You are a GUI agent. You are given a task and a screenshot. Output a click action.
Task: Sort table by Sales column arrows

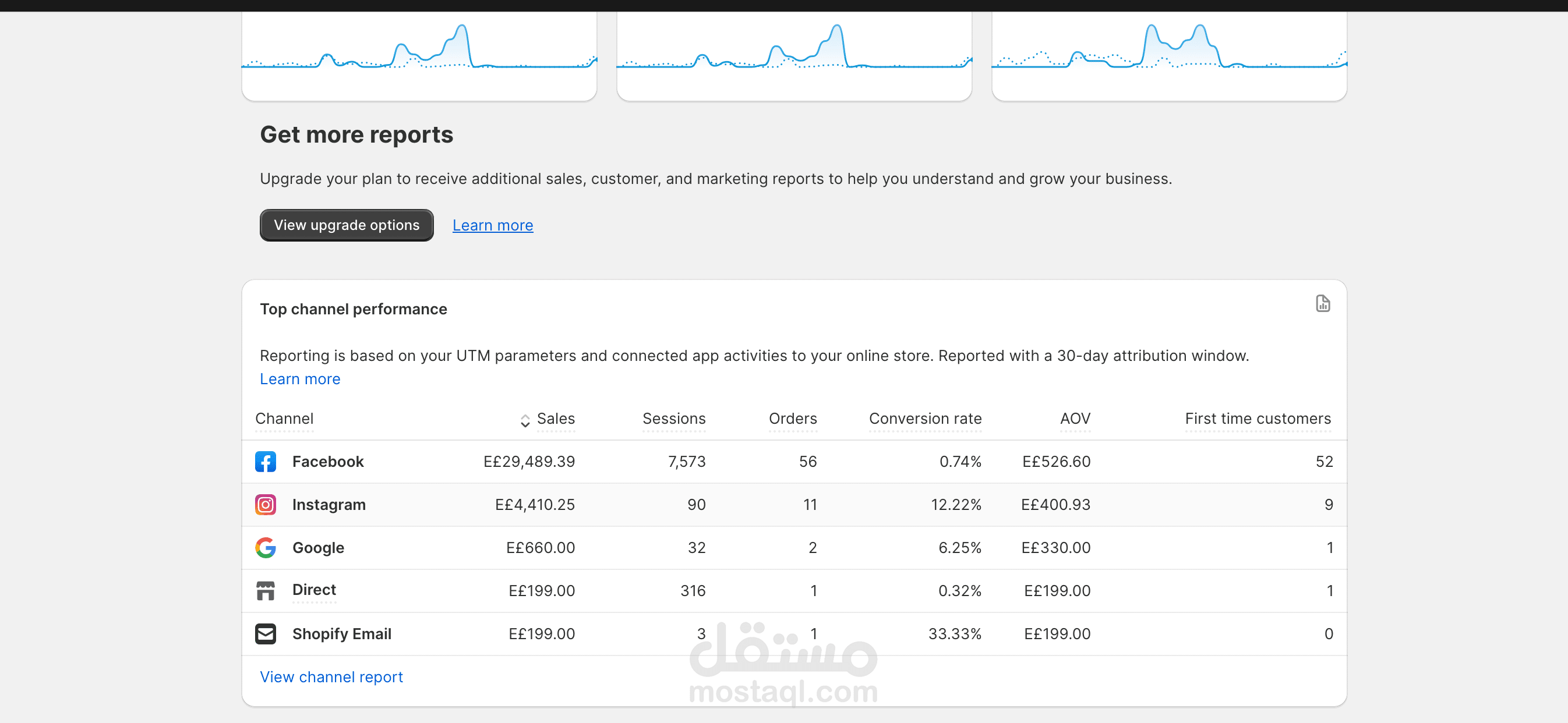tap(525, 420)
